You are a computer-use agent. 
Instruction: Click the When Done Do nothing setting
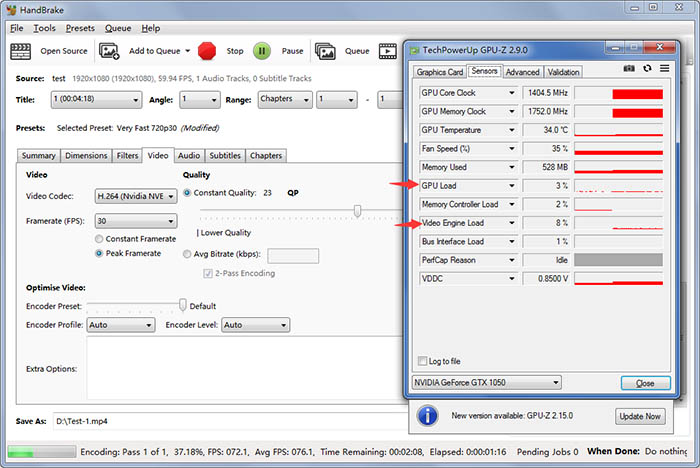637,451
